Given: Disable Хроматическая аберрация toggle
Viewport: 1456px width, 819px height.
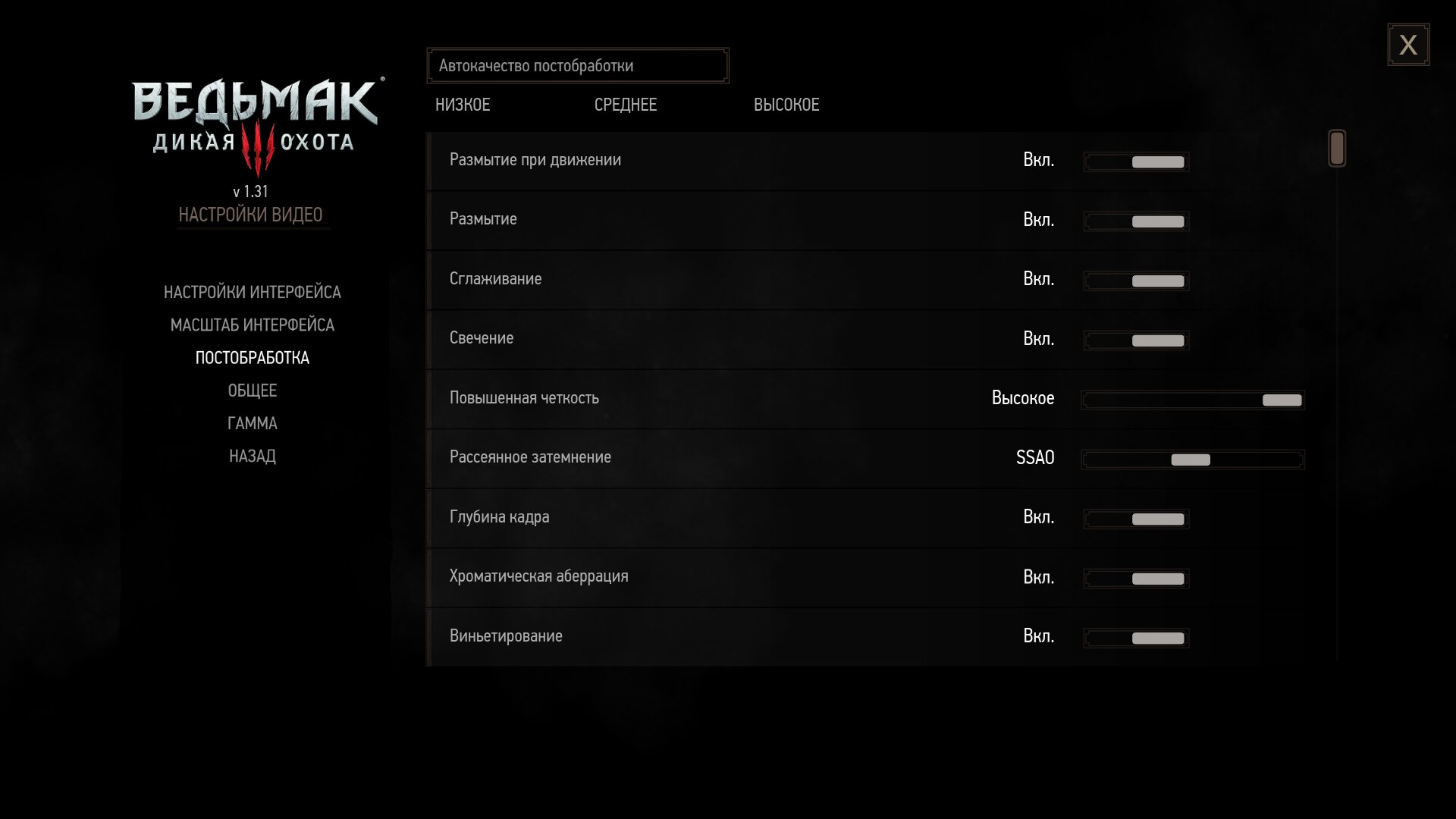Looking at the screenshot, I should 1136,579.
